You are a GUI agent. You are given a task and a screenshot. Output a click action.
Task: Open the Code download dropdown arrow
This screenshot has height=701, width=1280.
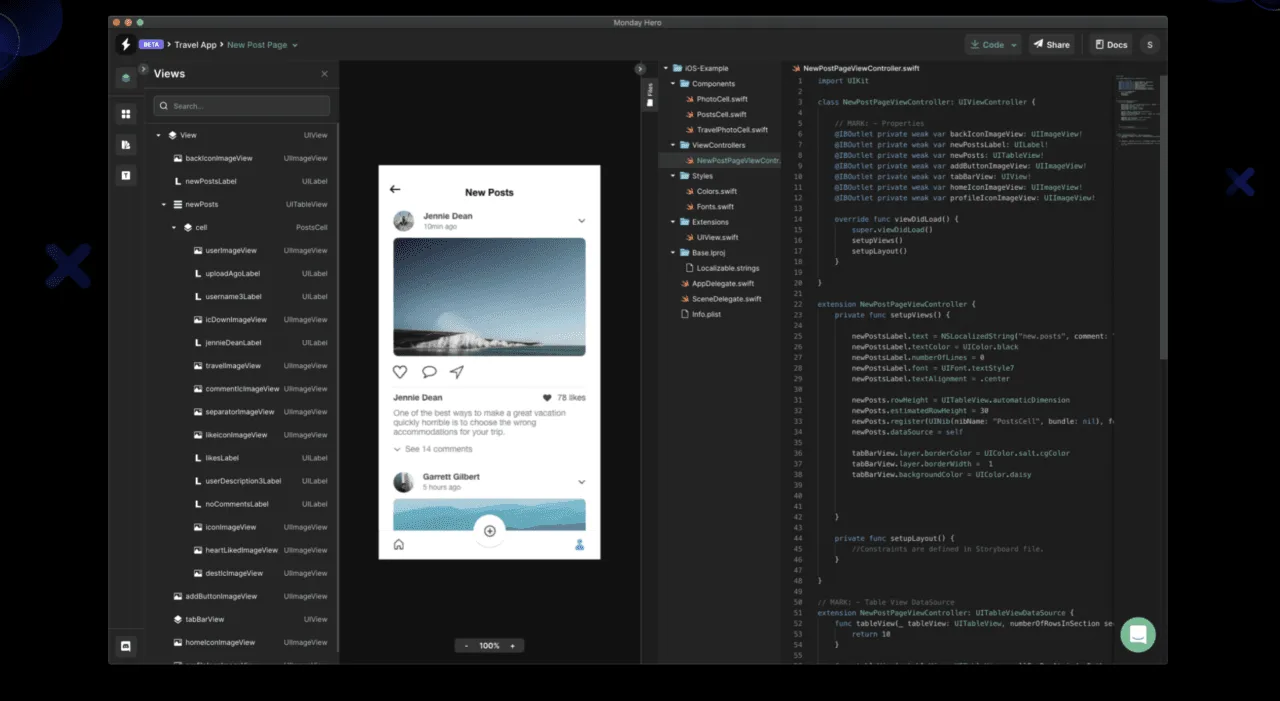point(1014,45)
